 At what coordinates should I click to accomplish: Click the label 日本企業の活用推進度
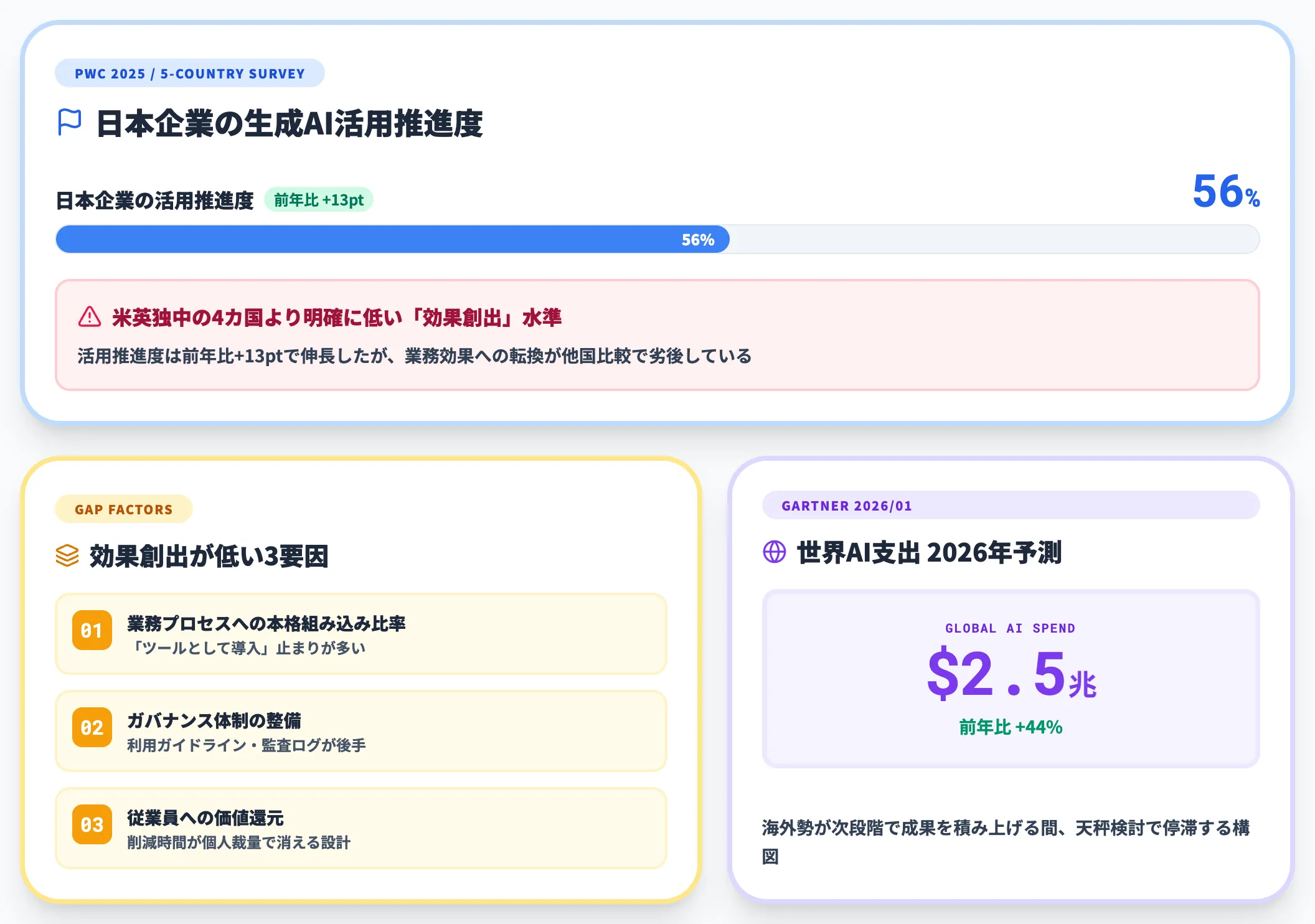pyautogui.click(x=155, y=200)
